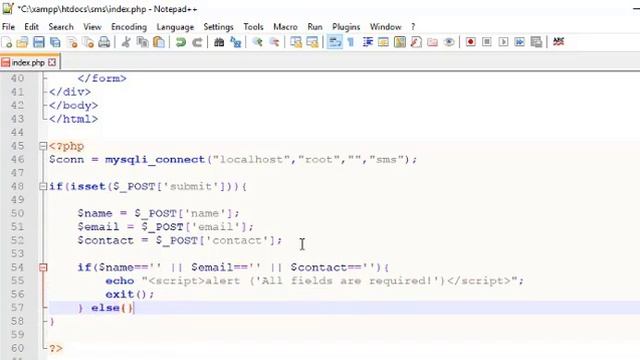Click the ABC spell-check icon
This screenshot has height=360, width=640.
[558, 42]
